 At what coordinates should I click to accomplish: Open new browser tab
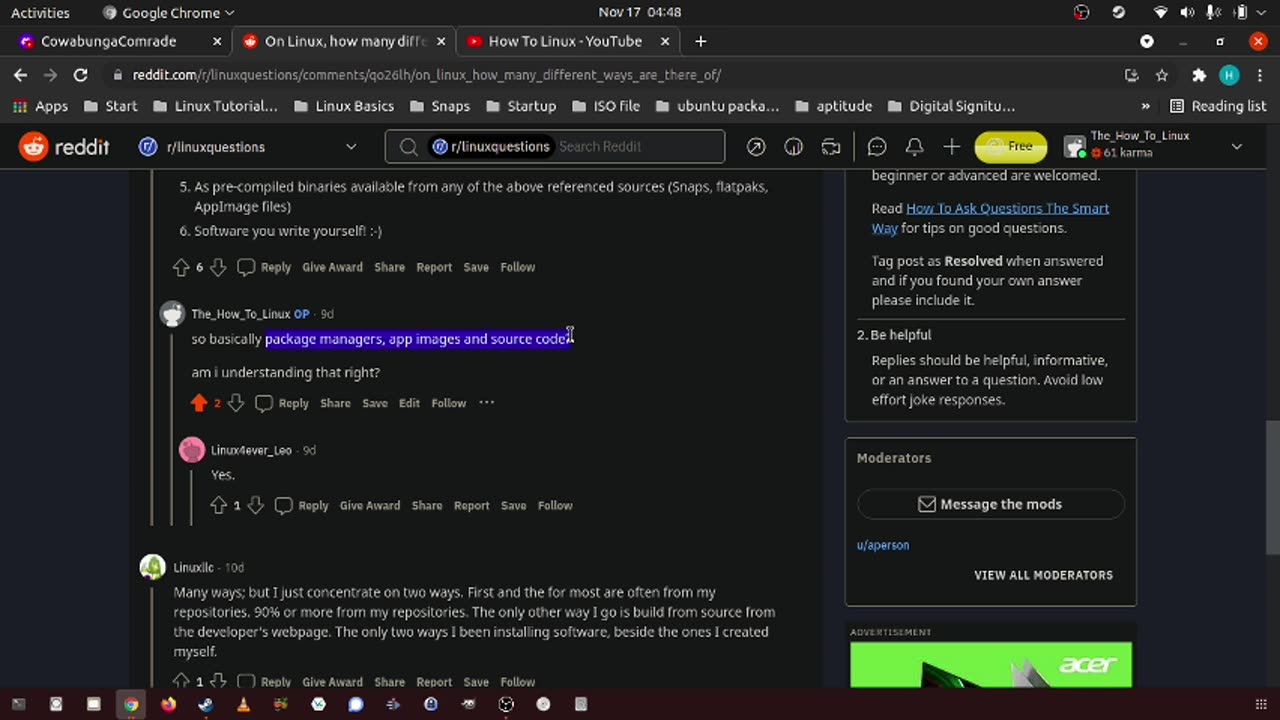tap(700, 41)
